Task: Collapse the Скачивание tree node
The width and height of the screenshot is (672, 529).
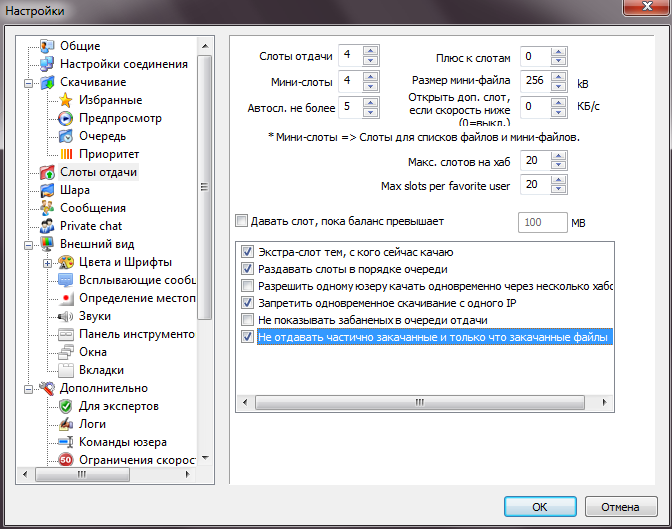Action: [x=29, y=82]
